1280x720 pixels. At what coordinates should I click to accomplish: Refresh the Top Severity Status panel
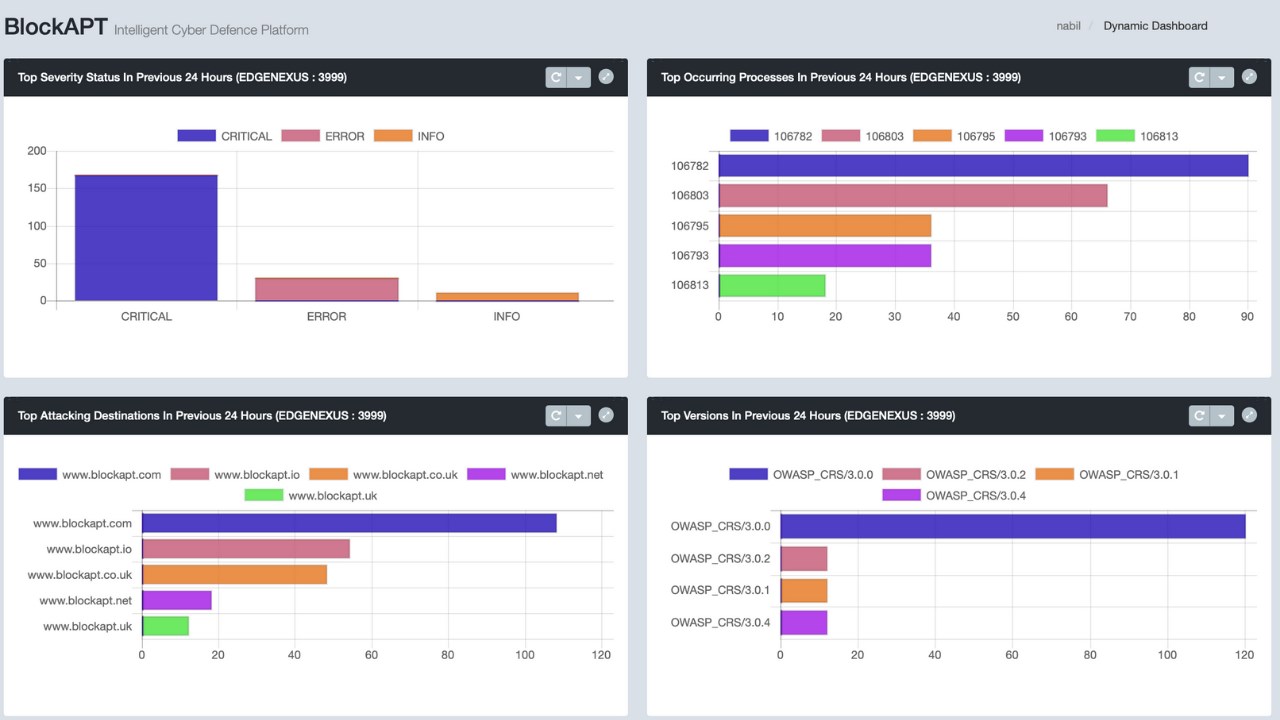point(557,77)
